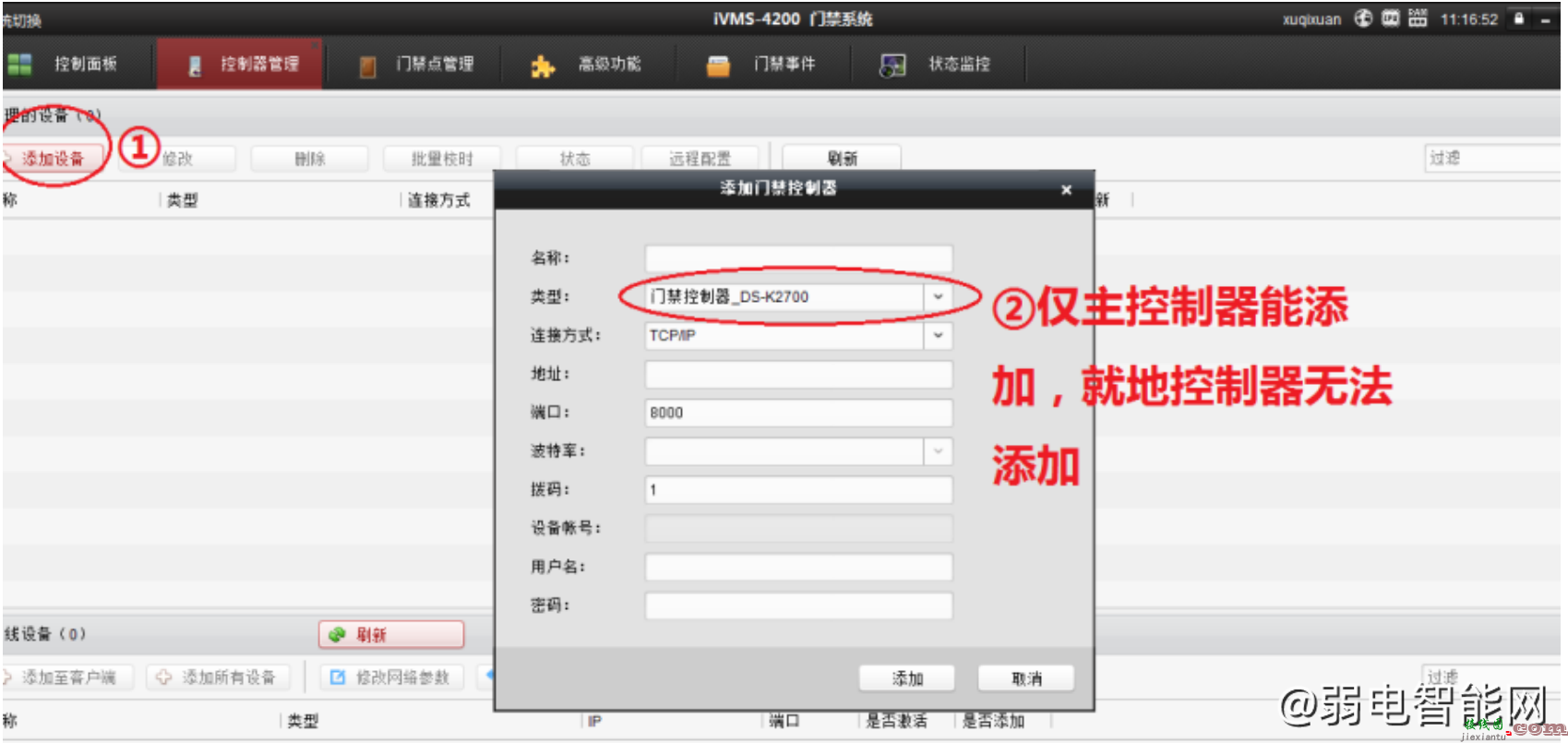Click the lower table 类型 column header
Viewport: 1568px width, 743px height.
[303, 721]
